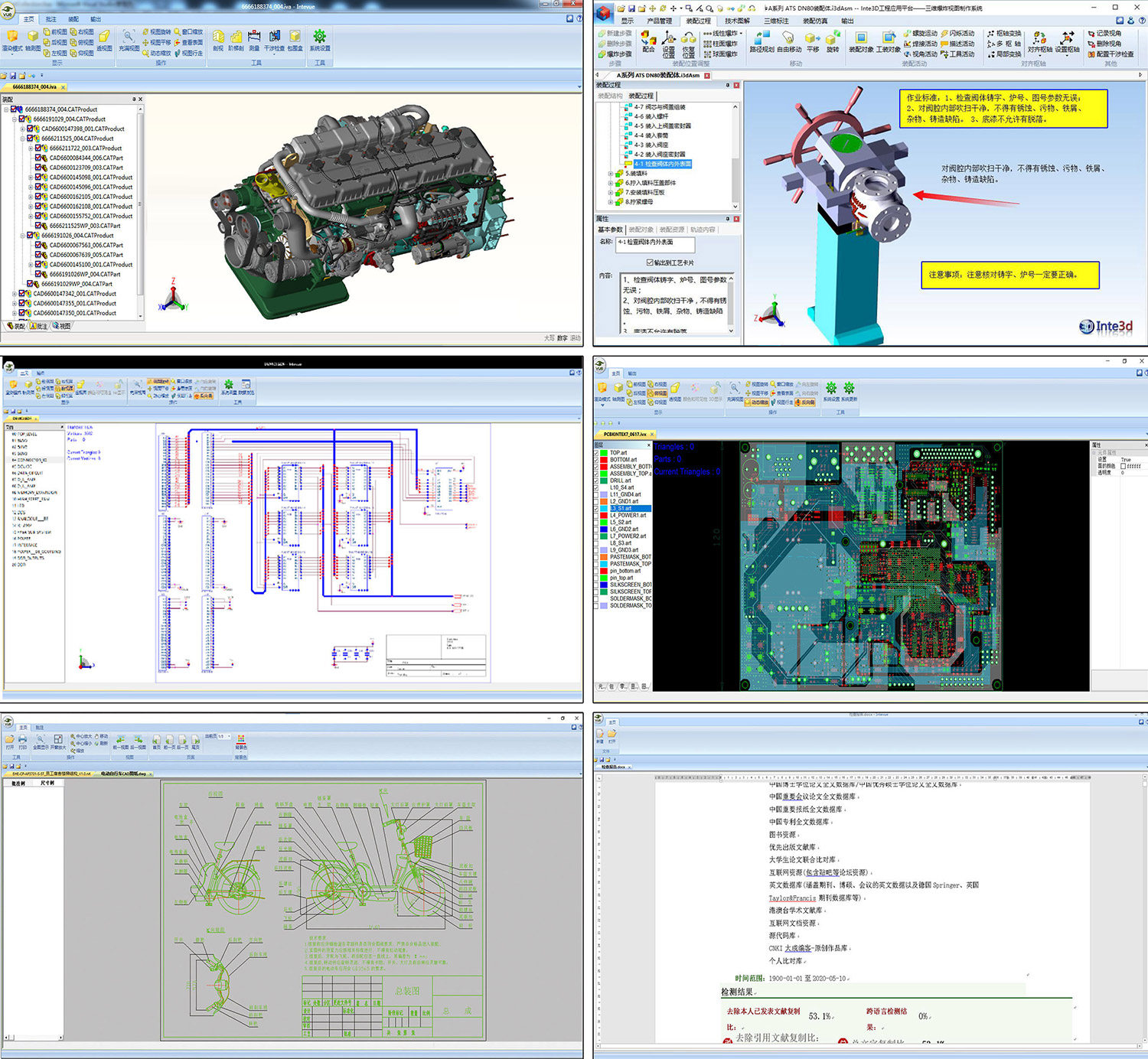Open 装配仿真 ribbon tab in Inte3D
1148x1059 pixels.
coord(815,21)
